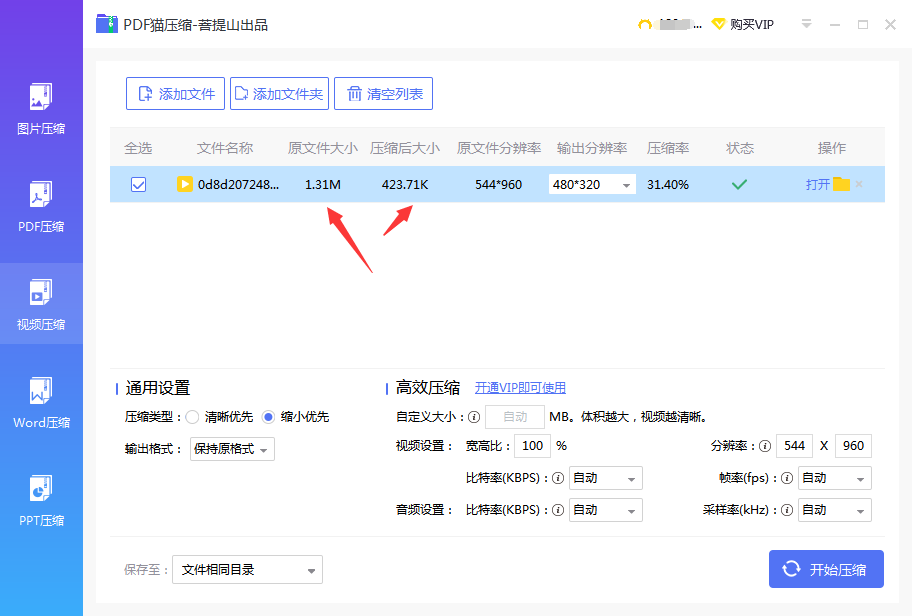912x616 pixels.
Task: Open the PPT压缩 section
Action: coord(41,500)
